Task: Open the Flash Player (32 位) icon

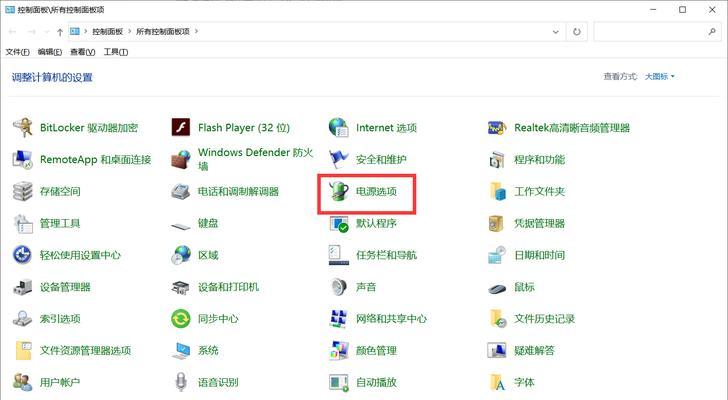Action: pos(181,127)
